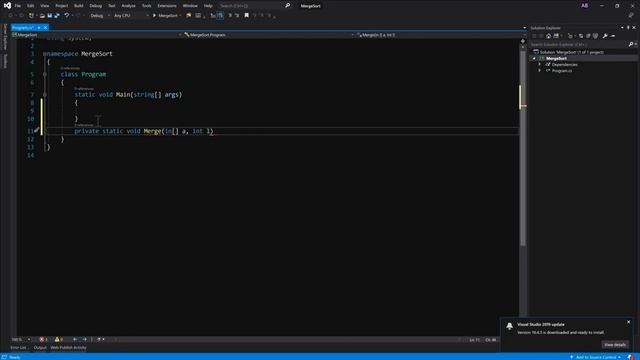Collapse the Main method code region
The width and height of the screenshot is (640, 360).
point(45,95)
